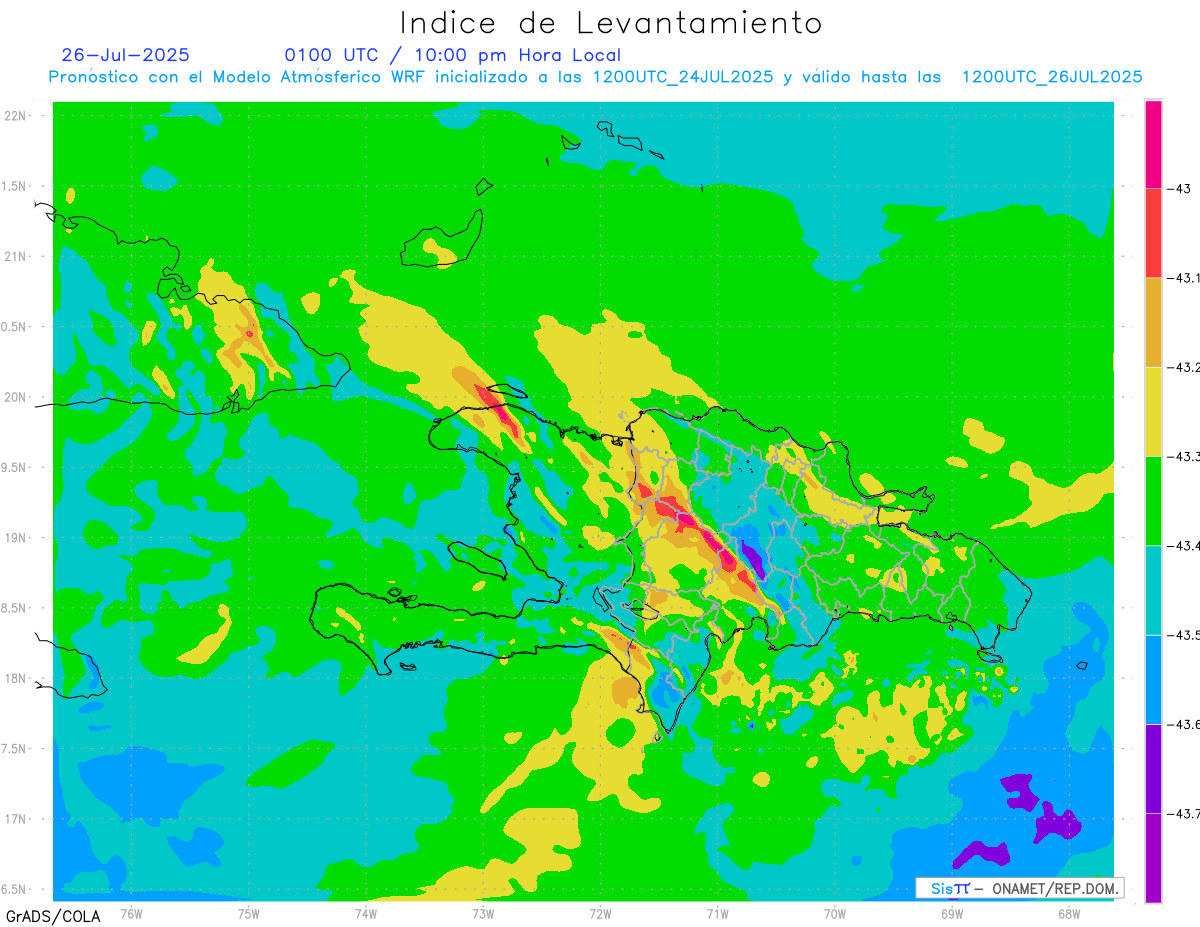Click the "73W" longitude label
Screen dimensions: 1200x927
click(483, 912)
